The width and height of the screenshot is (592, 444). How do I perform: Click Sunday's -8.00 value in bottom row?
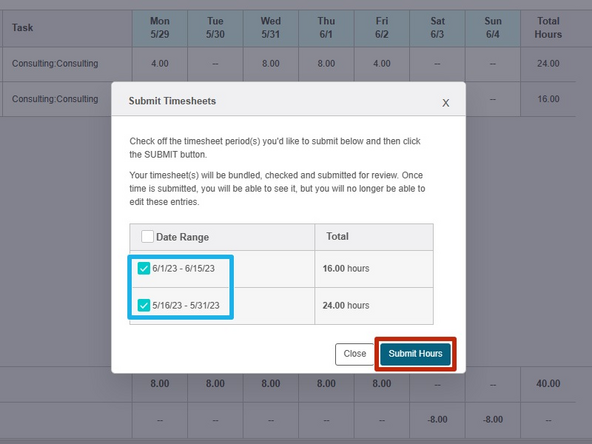tap(493, 420)
